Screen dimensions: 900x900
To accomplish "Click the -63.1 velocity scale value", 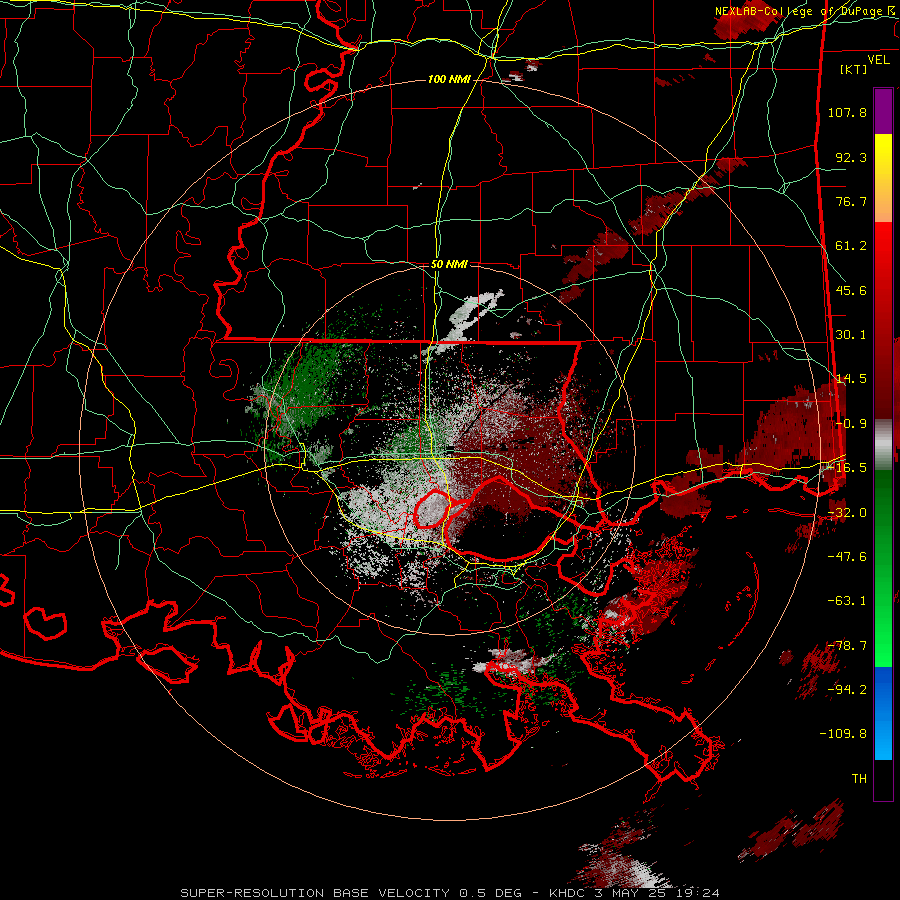I will point(847,601).
